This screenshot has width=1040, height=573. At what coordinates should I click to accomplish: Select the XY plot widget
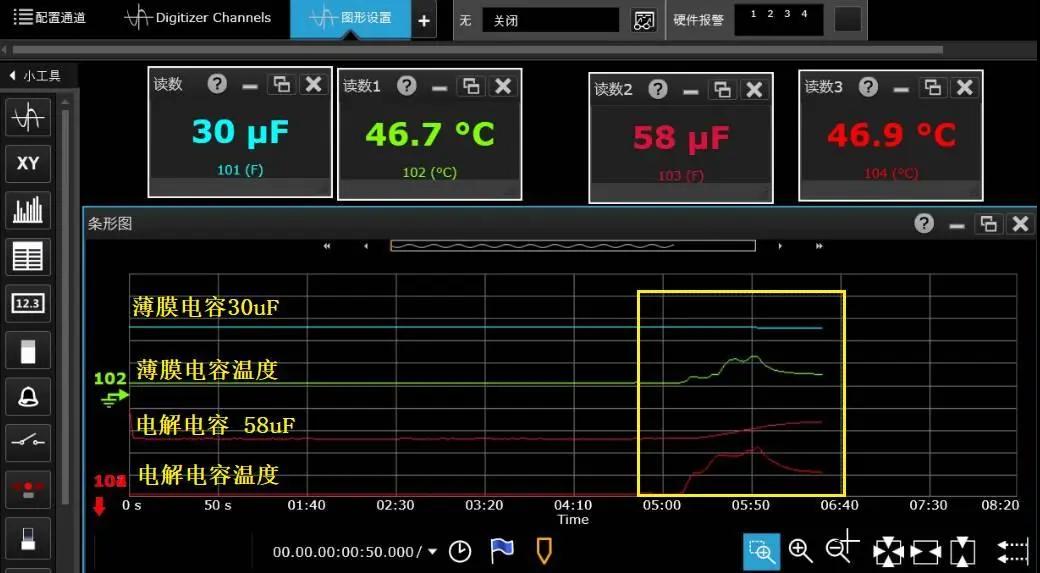[28, 163]
